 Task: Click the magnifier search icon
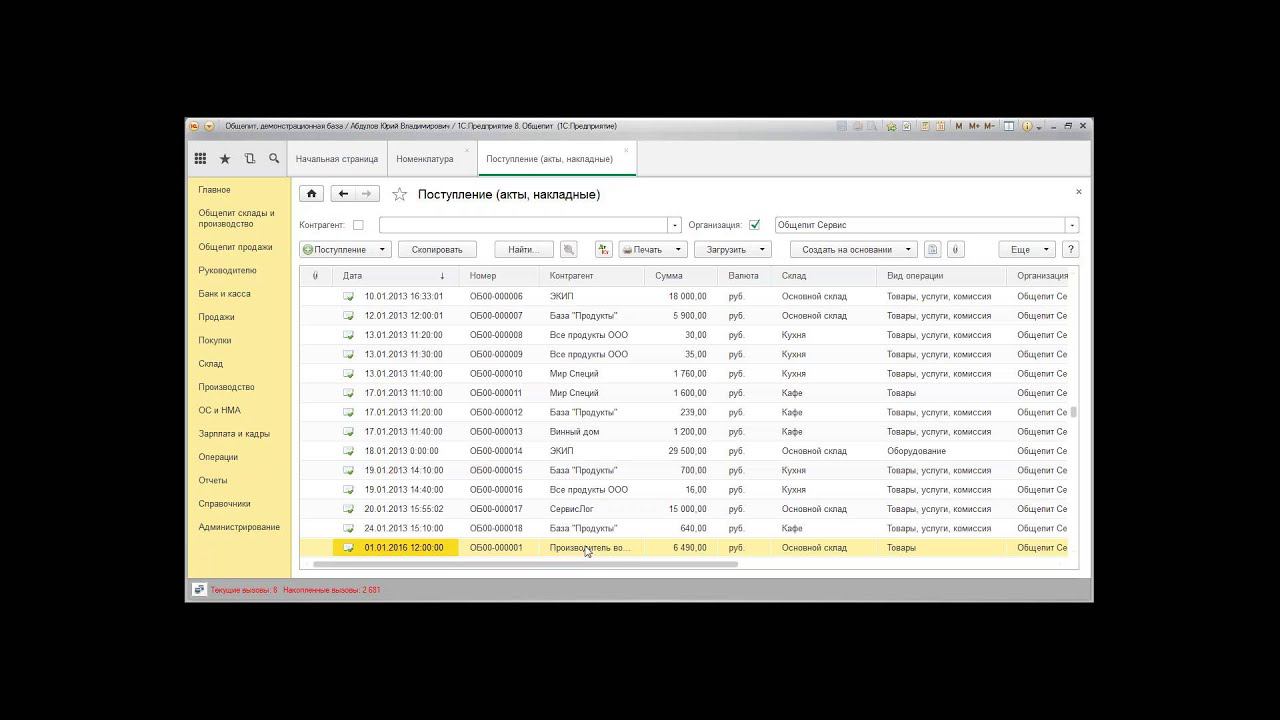click(274, 159)
